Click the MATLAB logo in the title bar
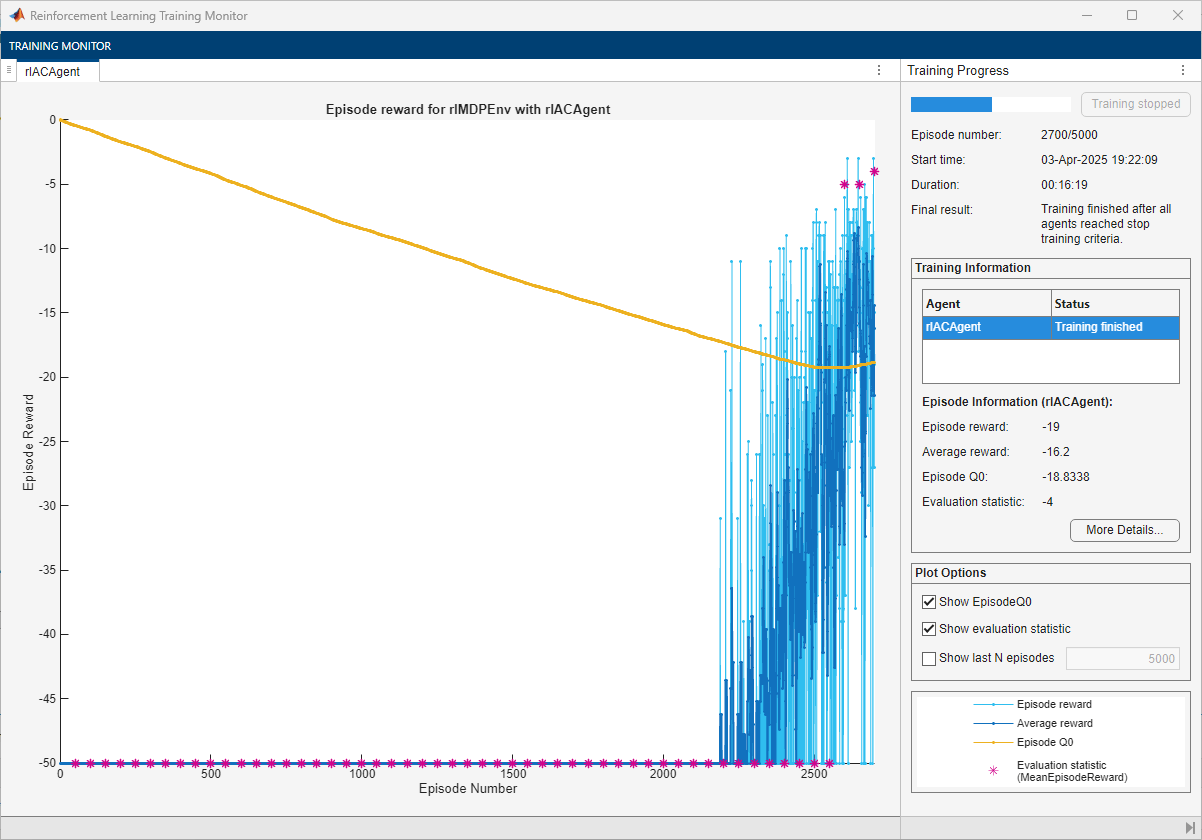The width and height of the screenshot is (1202, 840). click(17, 16)
